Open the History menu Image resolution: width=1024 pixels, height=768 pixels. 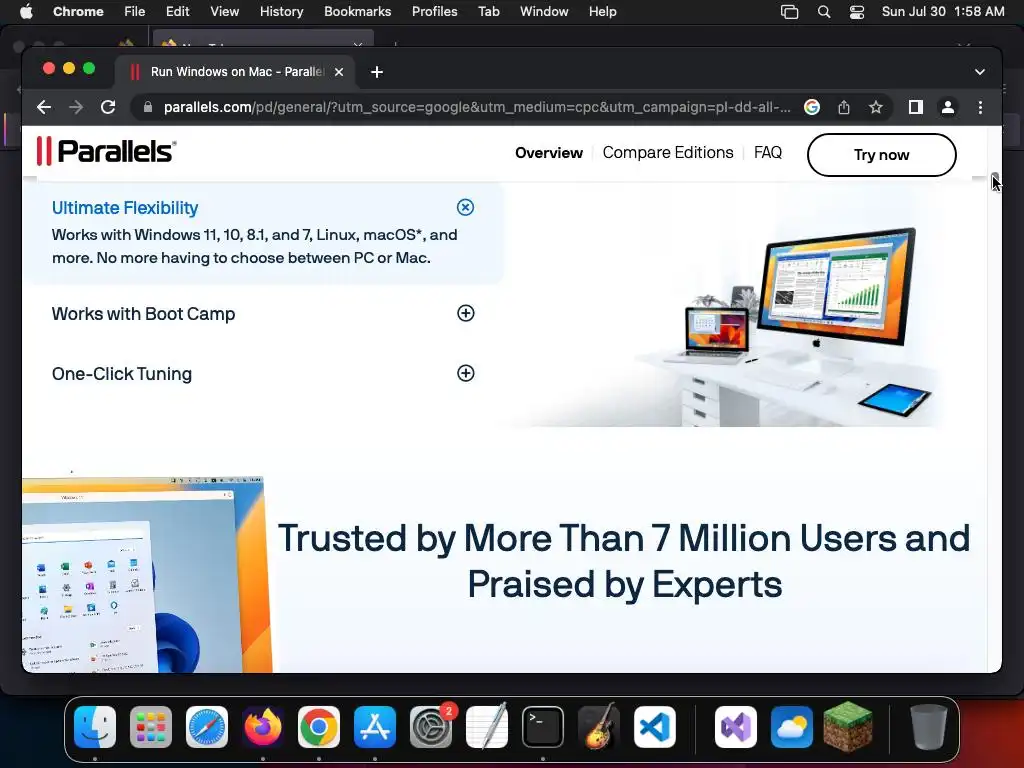281,12
